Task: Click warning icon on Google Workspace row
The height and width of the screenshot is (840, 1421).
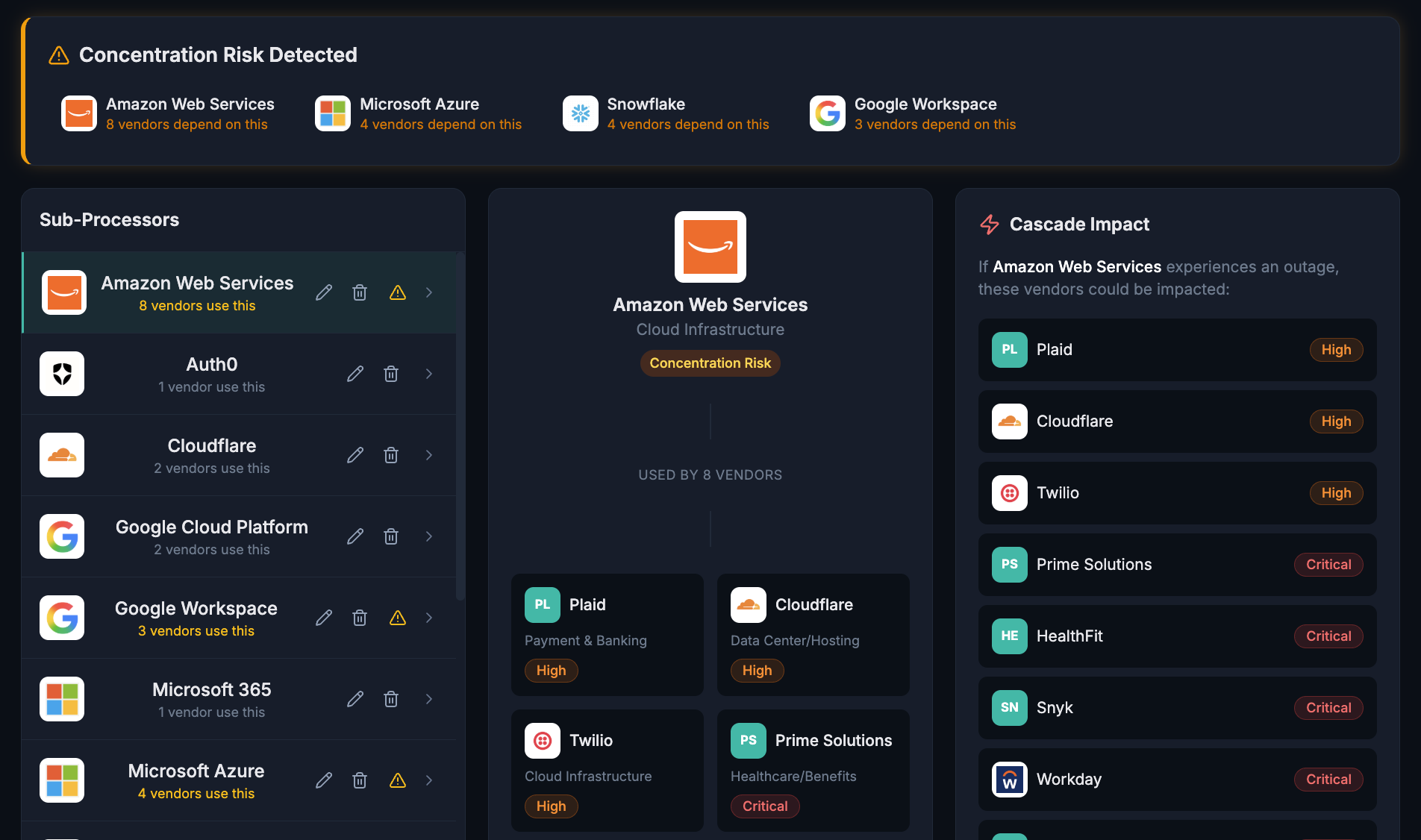Action: click(x=398, y=618)
